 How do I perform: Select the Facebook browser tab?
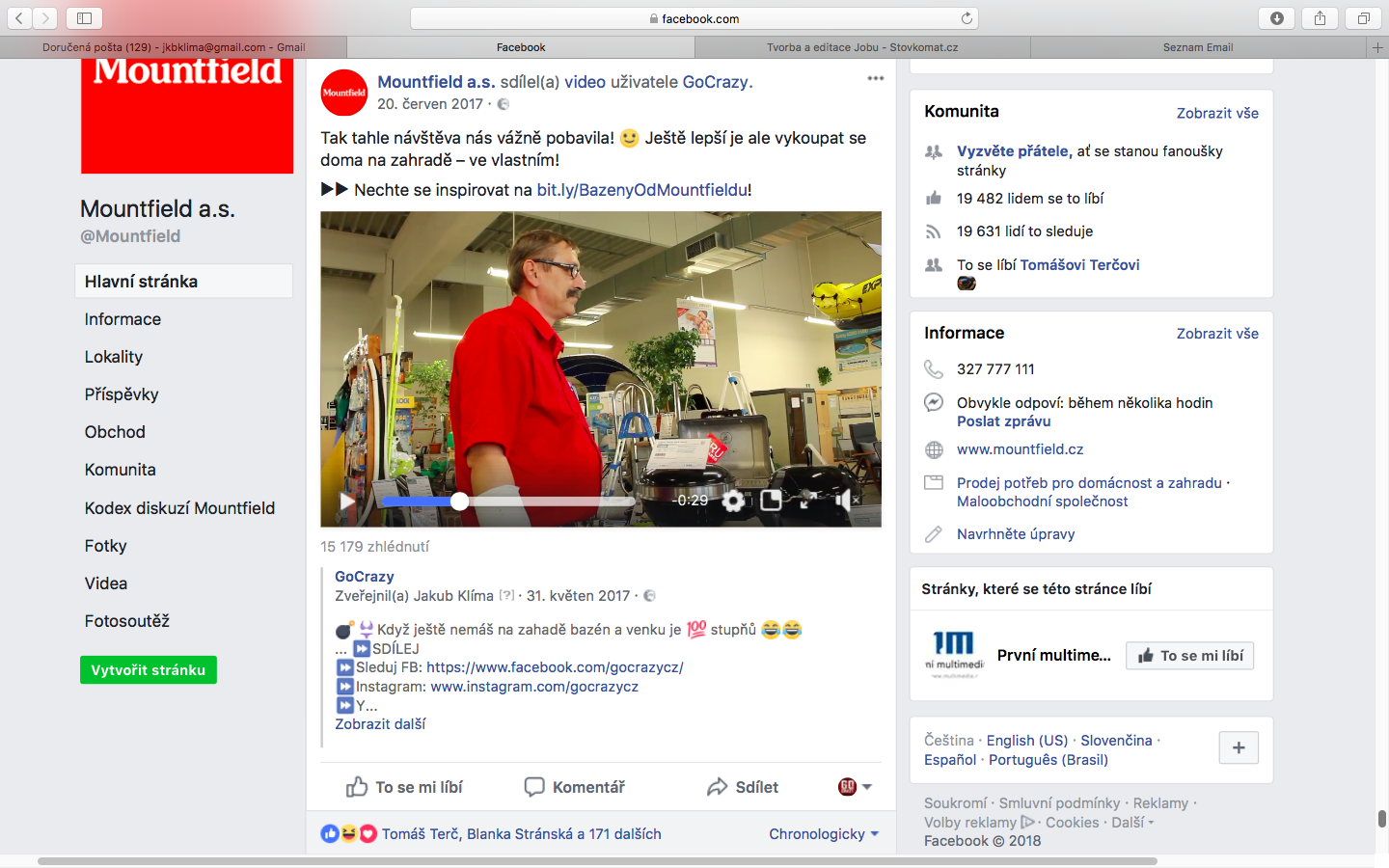521,47
